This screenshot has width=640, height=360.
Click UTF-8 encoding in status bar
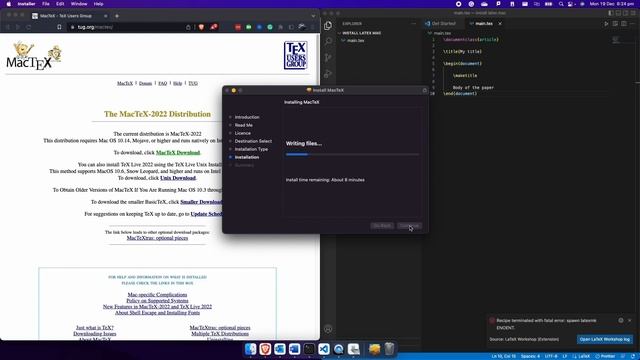551,356
